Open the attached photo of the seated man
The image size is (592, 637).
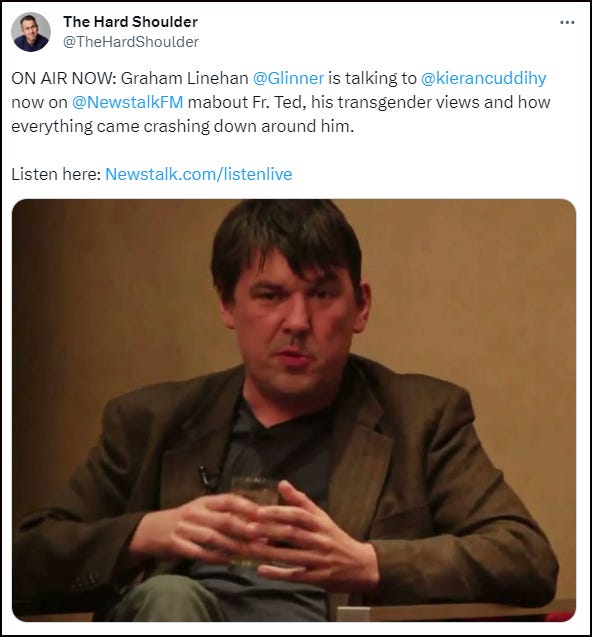[x=294, y=410]
